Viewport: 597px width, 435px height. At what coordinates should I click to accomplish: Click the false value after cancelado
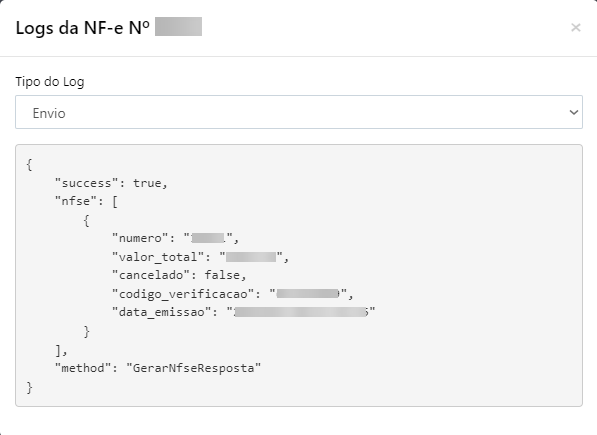222,275
